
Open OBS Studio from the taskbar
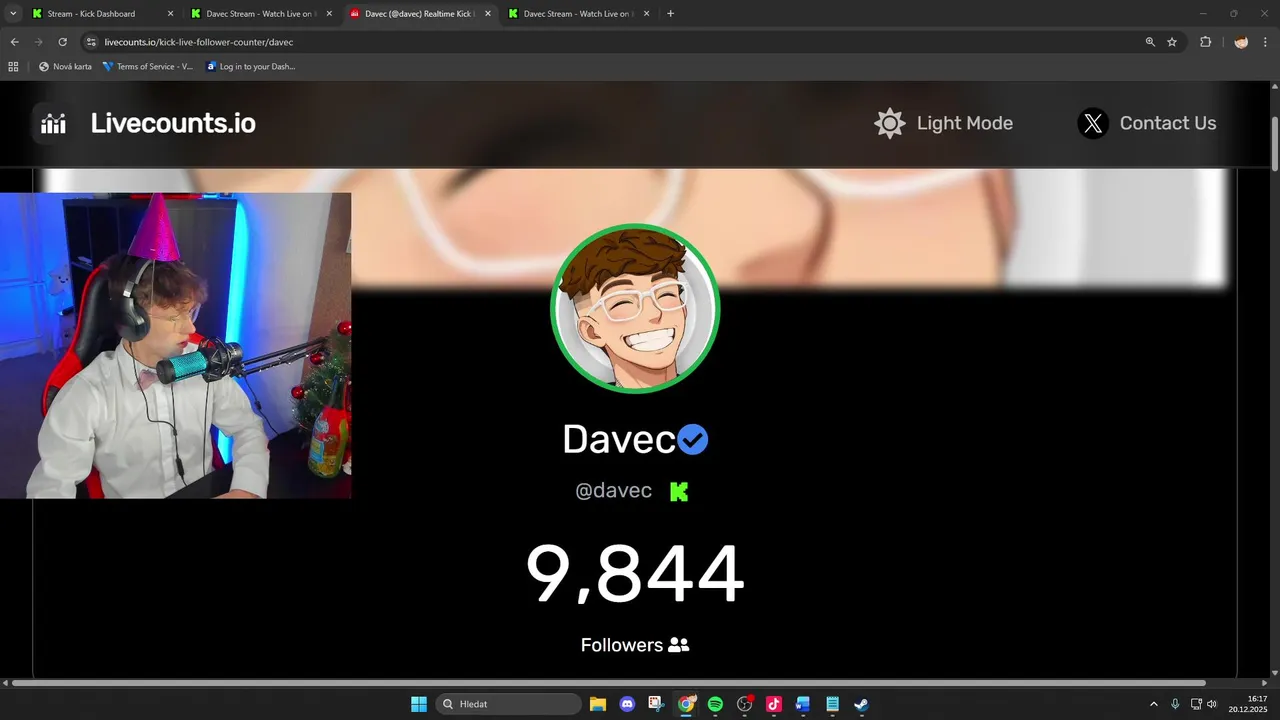(x=744, y=704)
